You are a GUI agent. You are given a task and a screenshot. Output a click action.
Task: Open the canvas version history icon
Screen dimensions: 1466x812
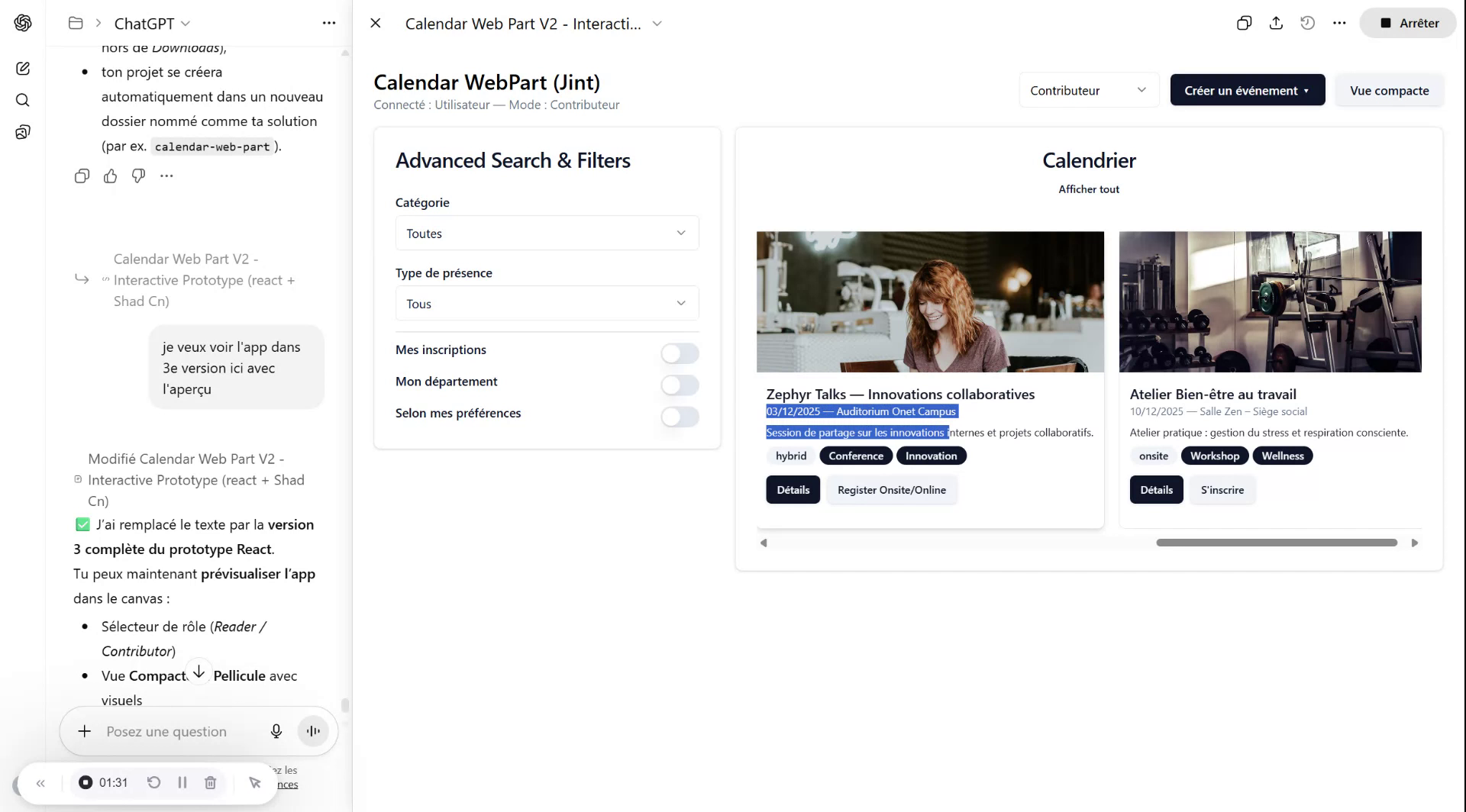tap(1307, 23)
